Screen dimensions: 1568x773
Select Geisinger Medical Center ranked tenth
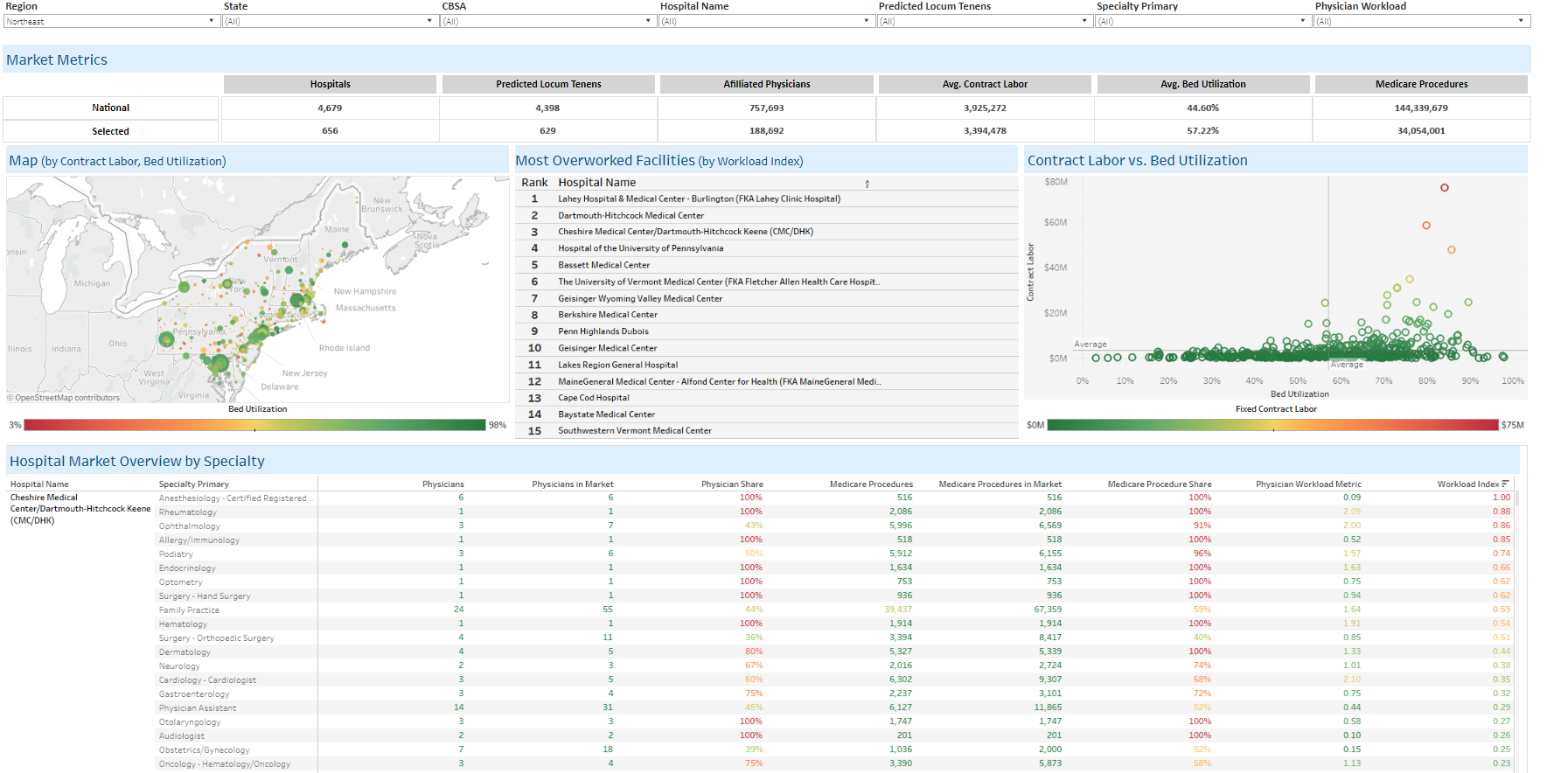[x=767, y=348]
